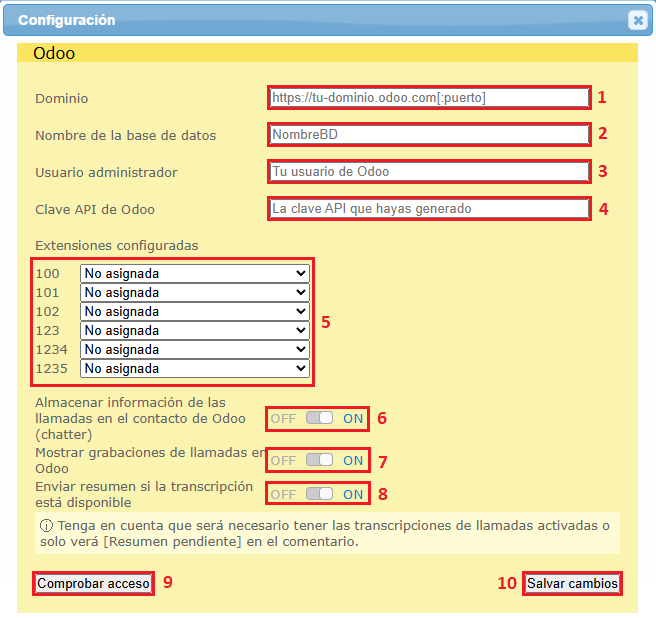Toggle Mostrar grabaciones de llamadas switch
This screenshot has width=656, height=618.
[319, 460]
